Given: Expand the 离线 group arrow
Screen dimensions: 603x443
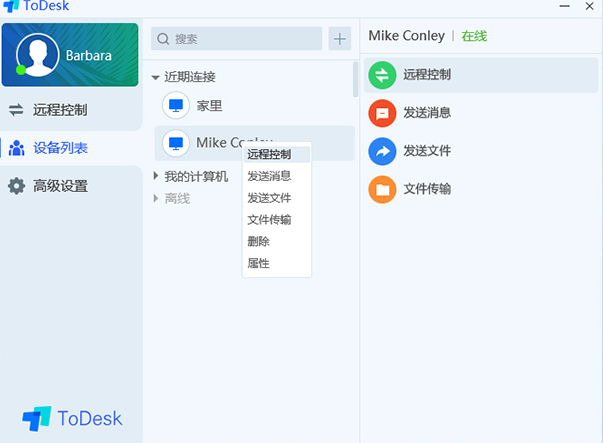Looking at the screenshot, I should click(x=156, y=198).
